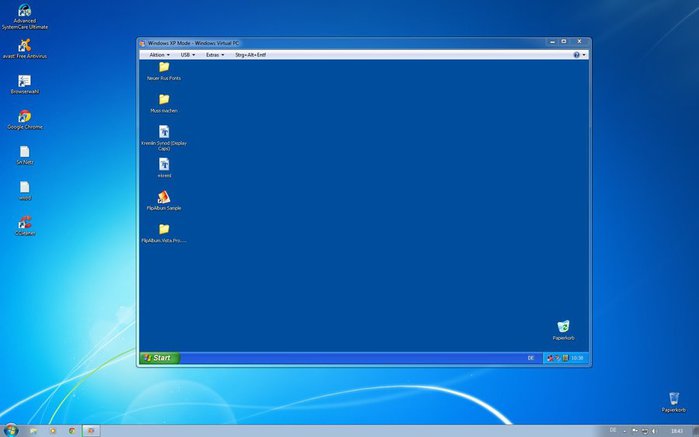This screenshot has height=437, width=699.
Task: Select the Google Chrome desktop shortcut
Action: click(x=25, y=120)
